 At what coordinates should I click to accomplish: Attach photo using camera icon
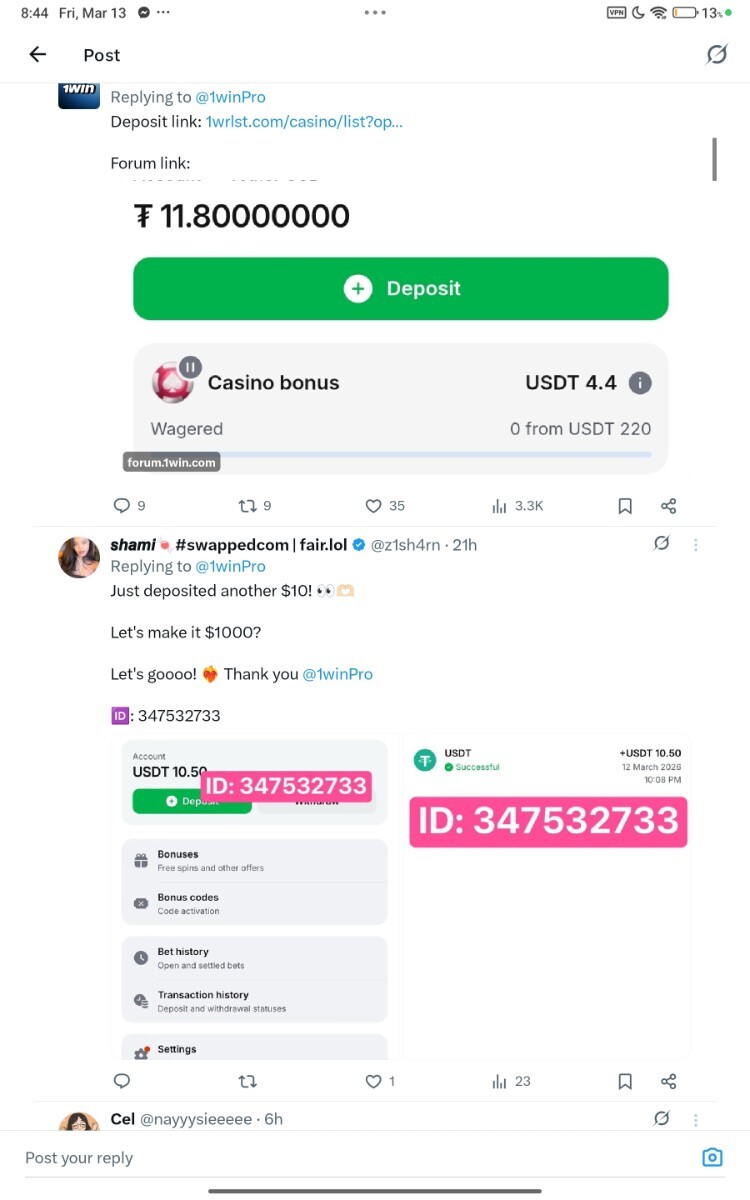[x=712, y=1158]
